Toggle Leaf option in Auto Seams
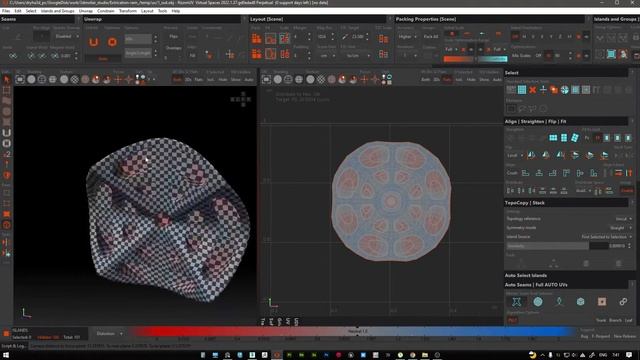 click(629, 320)
